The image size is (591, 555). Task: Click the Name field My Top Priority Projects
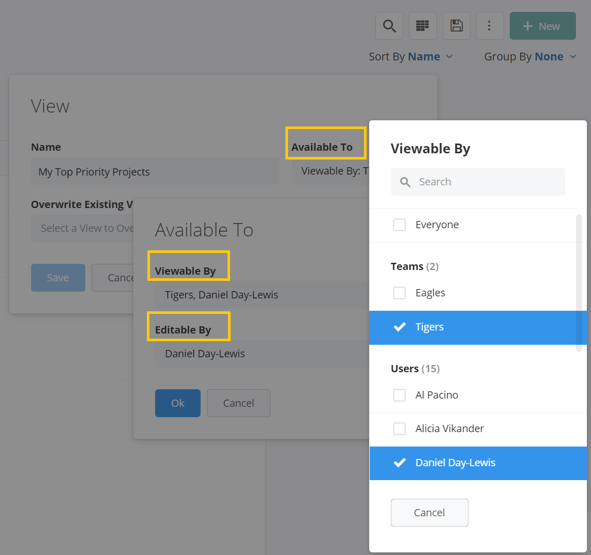pyautogui.click(x=155, y=172)
